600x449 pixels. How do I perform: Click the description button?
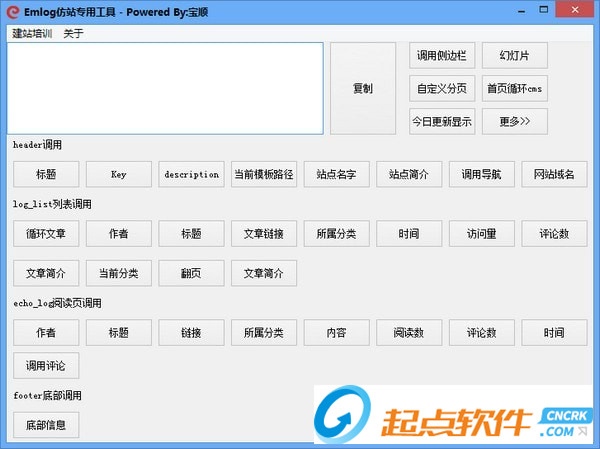[191, 174]
